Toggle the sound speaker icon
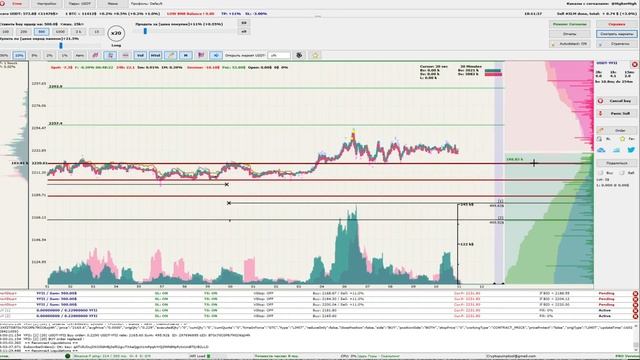Image resolution: width=640 pixels, height=360 pixels. click(x=216, y=55)
